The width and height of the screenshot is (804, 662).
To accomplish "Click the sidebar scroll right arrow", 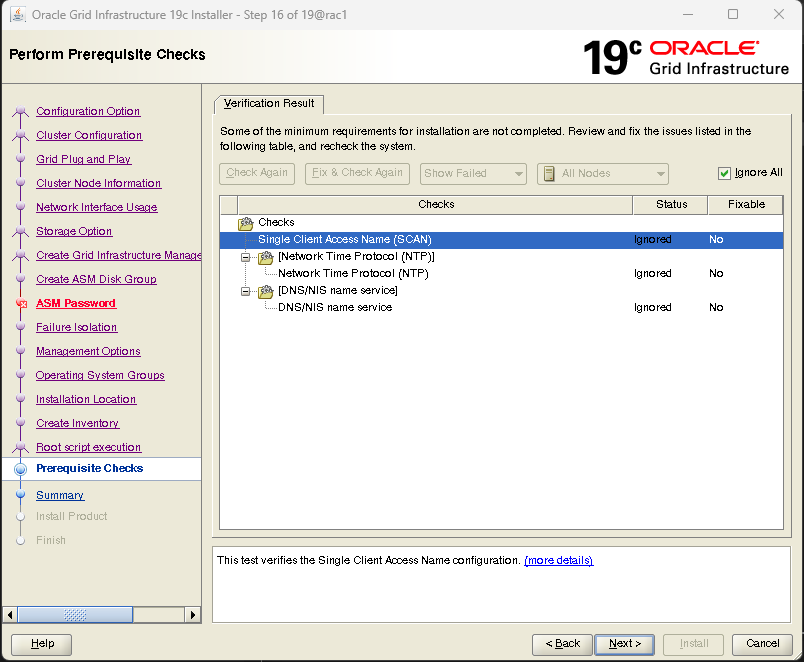I will click(192, 615).
